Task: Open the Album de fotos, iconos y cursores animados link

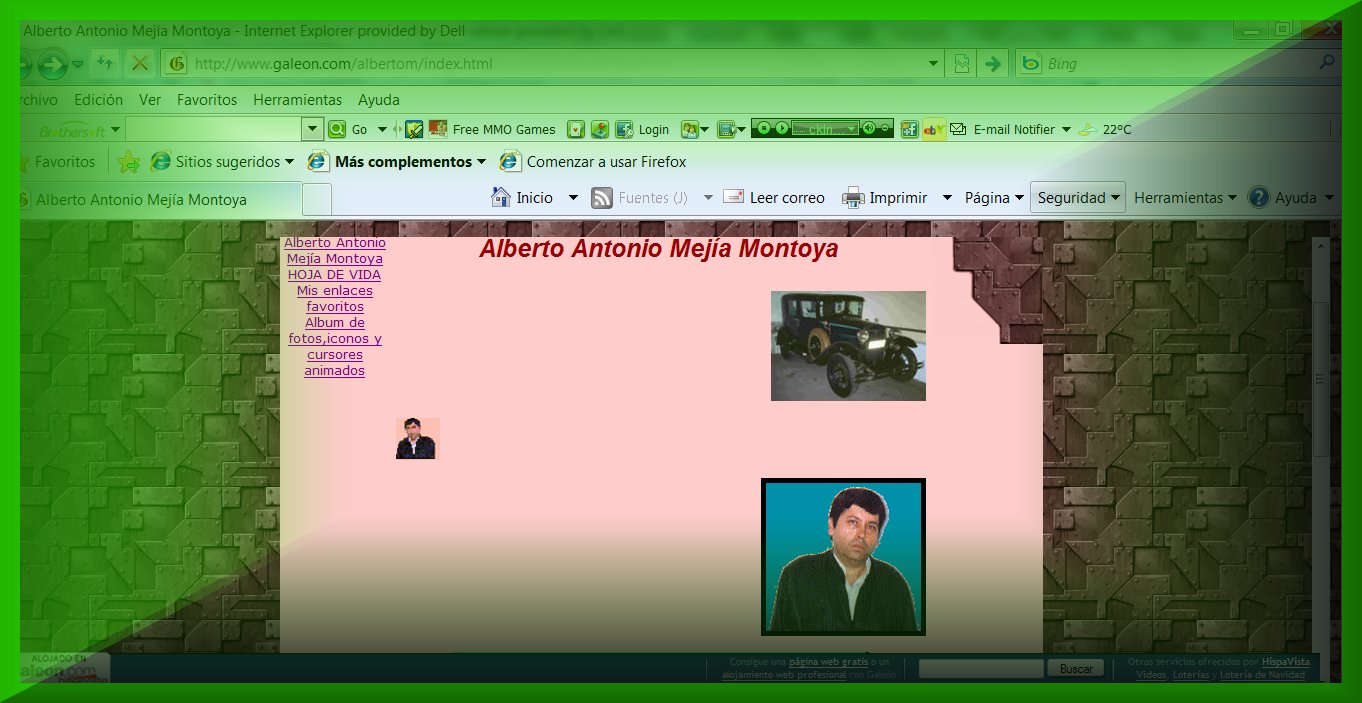Action: (335, 346)
